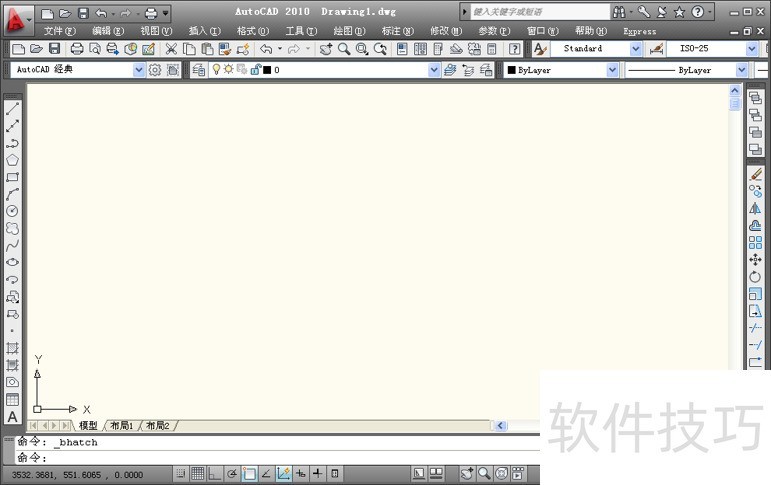This screenshot has width=771, height=485.
Task: Pick the Move tool
Action: tap(755, 259)
